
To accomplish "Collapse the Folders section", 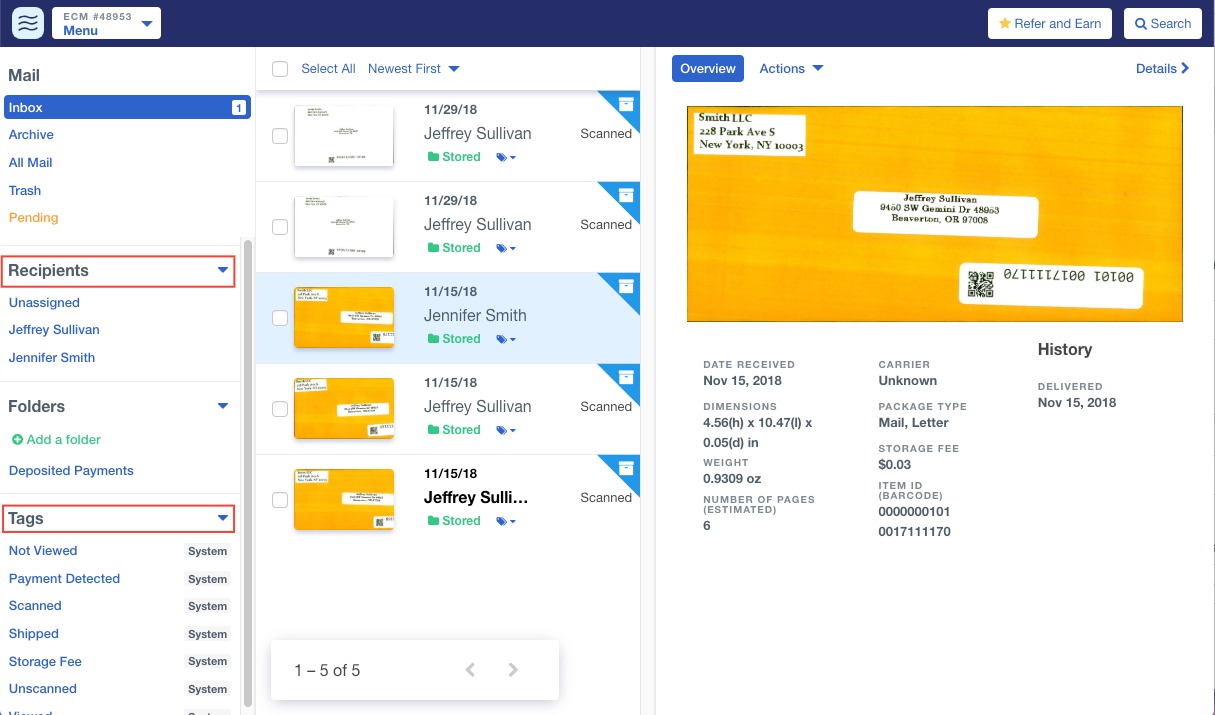I will click(223, 406).
